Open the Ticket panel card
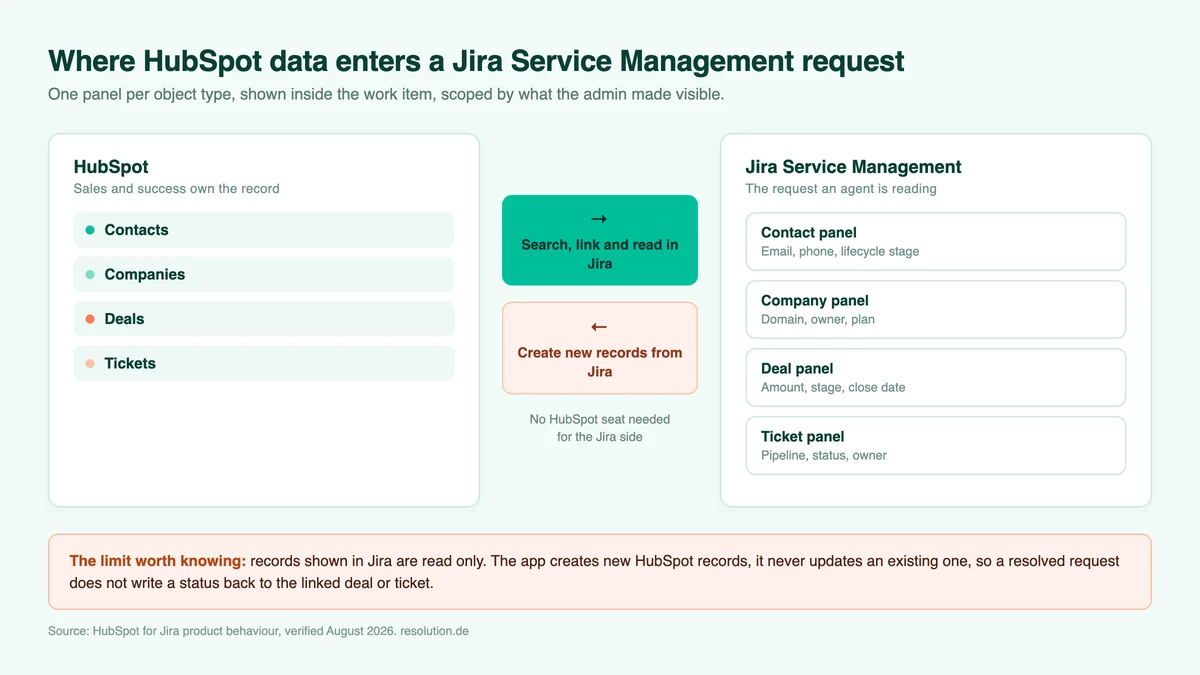 tap(936, 445)
